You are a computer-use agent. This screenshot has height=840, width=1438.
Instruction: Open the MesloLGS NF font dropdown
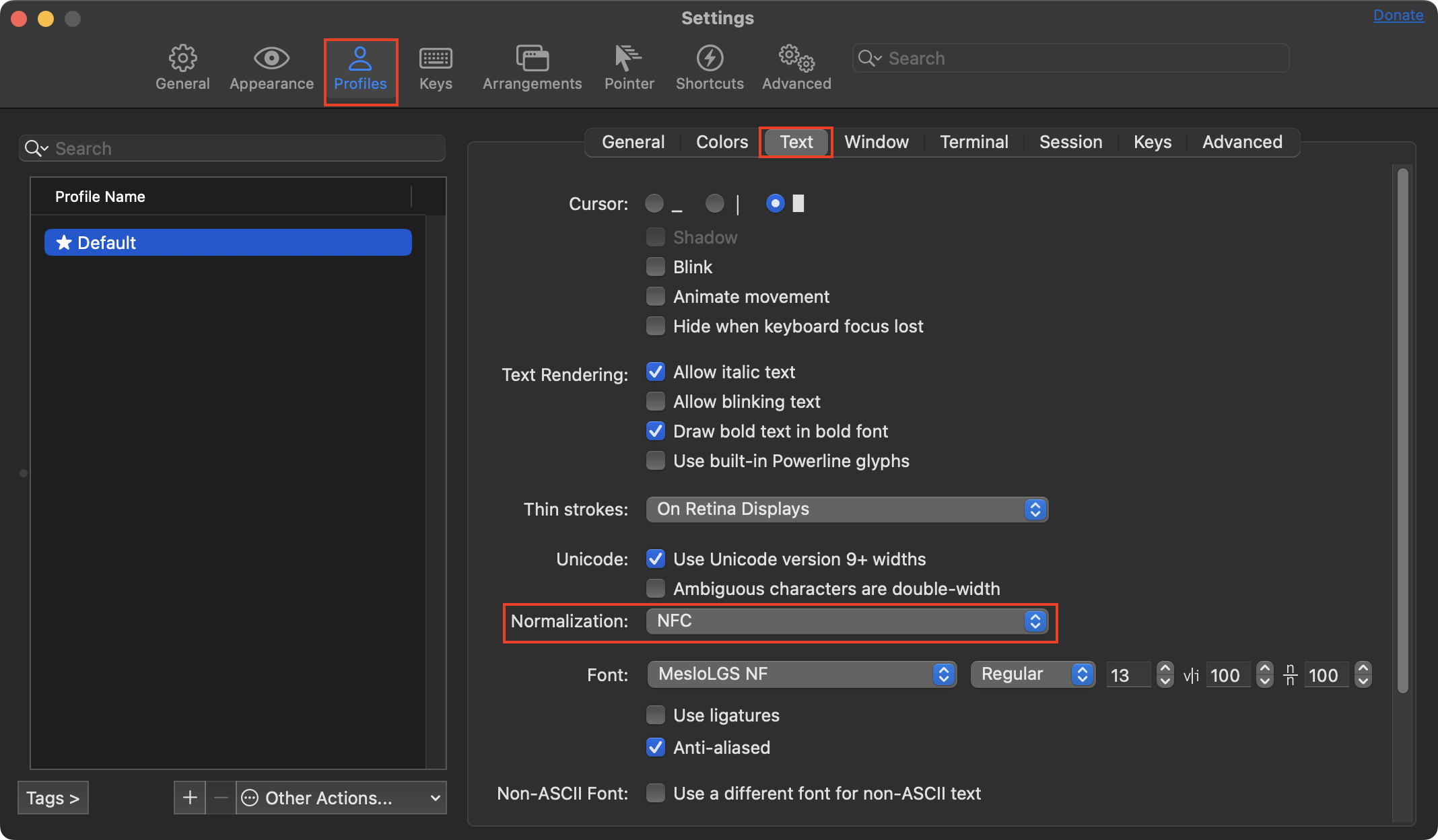[943, 674]
